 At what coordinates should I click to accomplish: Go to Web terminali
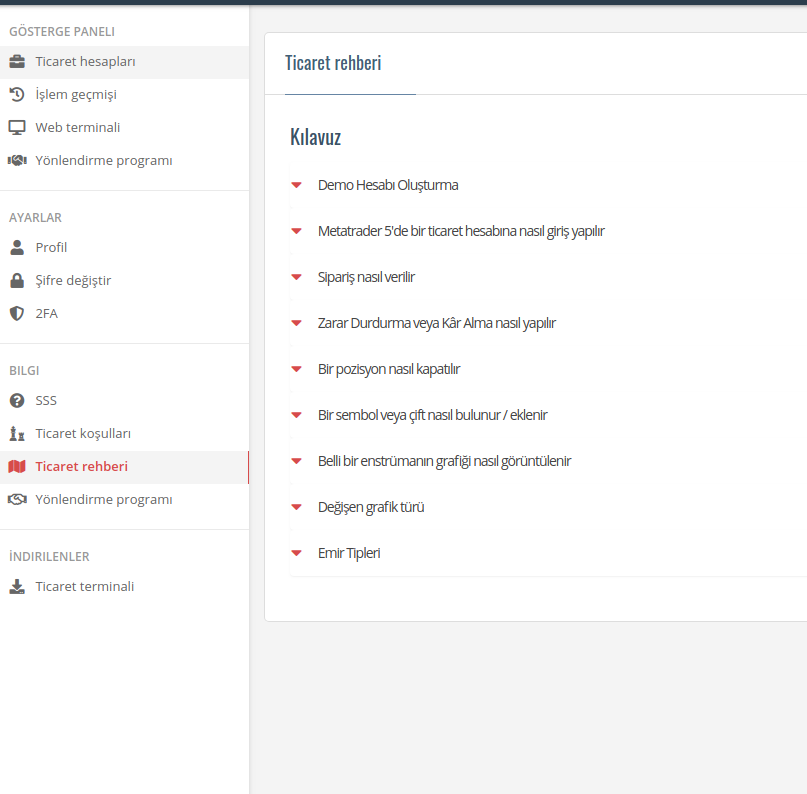(x=125, y=128)
